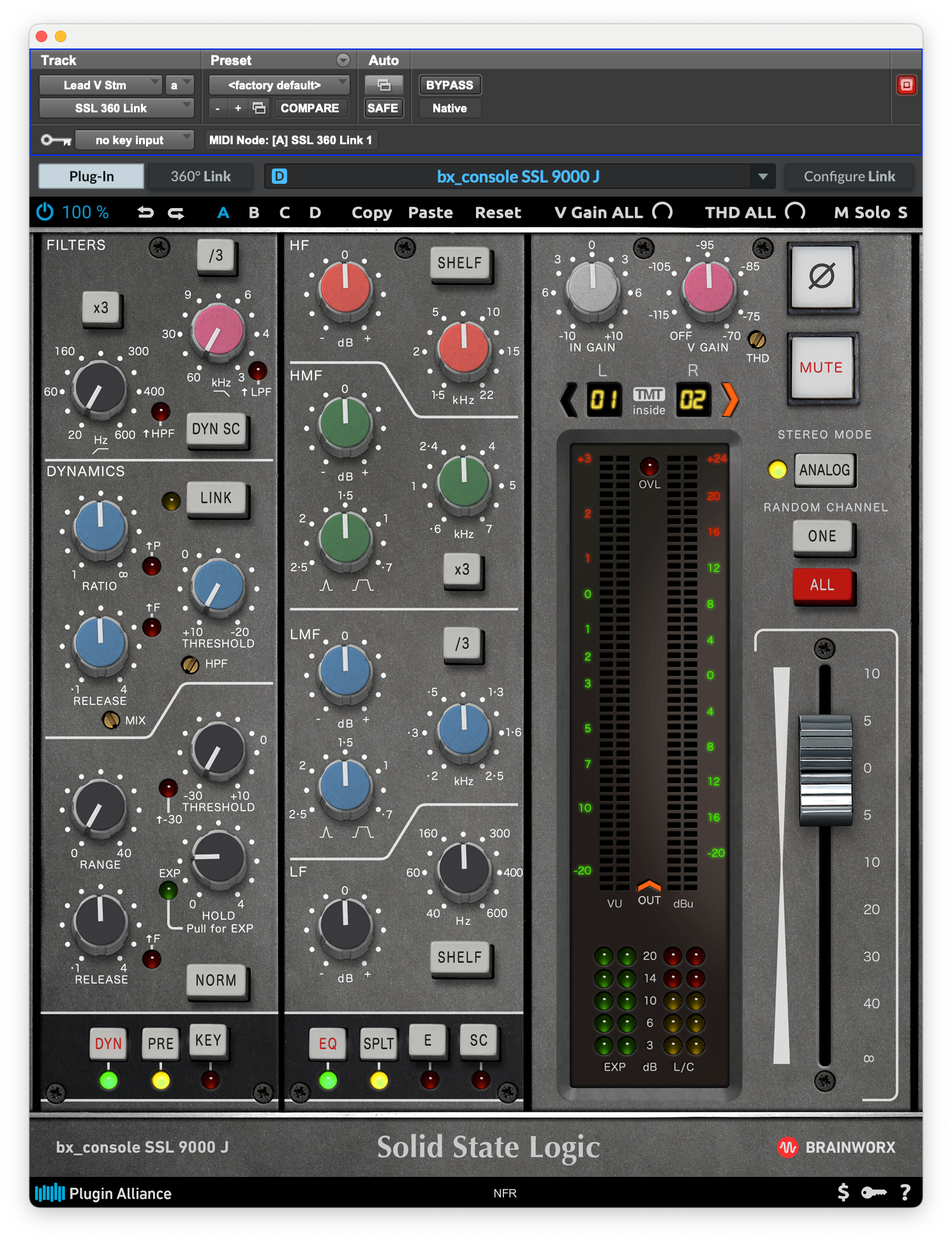
Task: Toggle the MUTE button
Action: pyautogui.click(x=822, y=368)
